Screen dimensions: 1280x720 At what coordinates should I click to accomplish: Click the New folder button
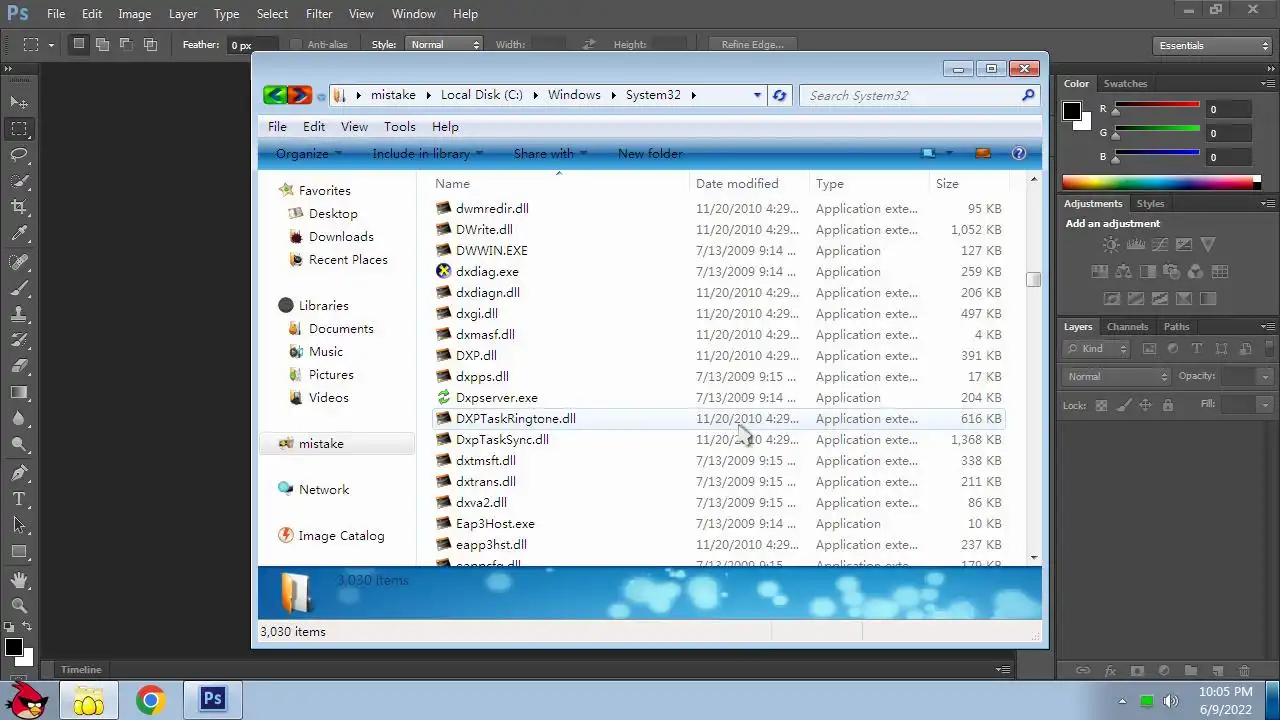pos(650,153)
